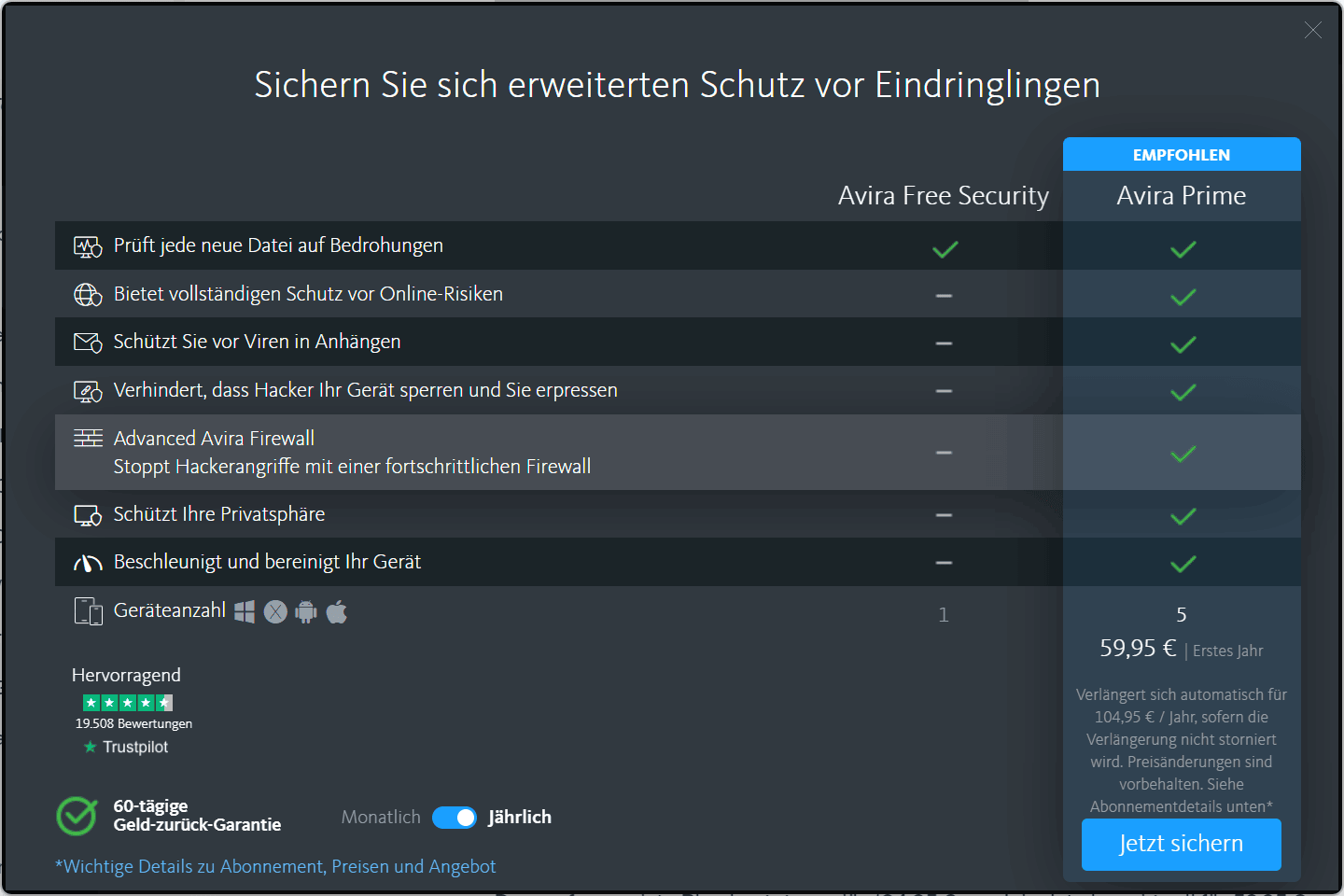Image resolution: width=1344 pixels, height=896 pixels.
Task: Click the auto-renewal notice text under price
Action: click(1182, 750)
